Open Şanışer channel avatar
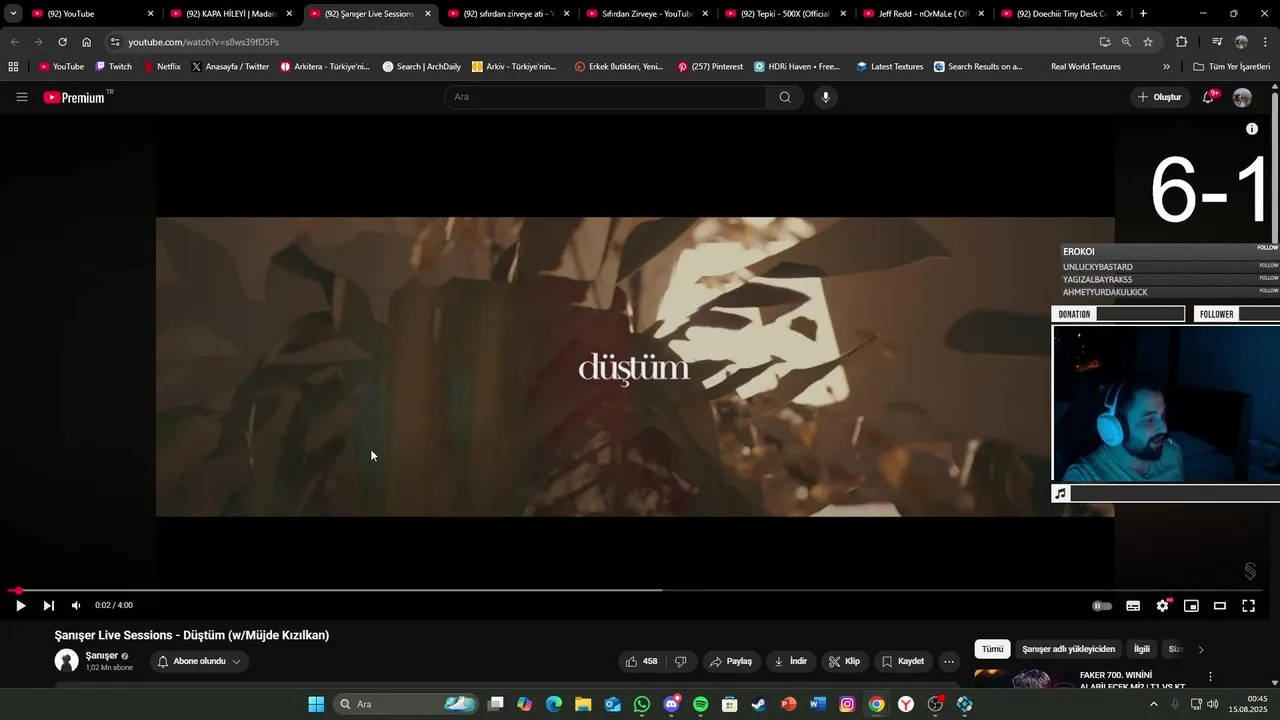The width and height of the screenshot is (1280, 720). tap(66, 661)
